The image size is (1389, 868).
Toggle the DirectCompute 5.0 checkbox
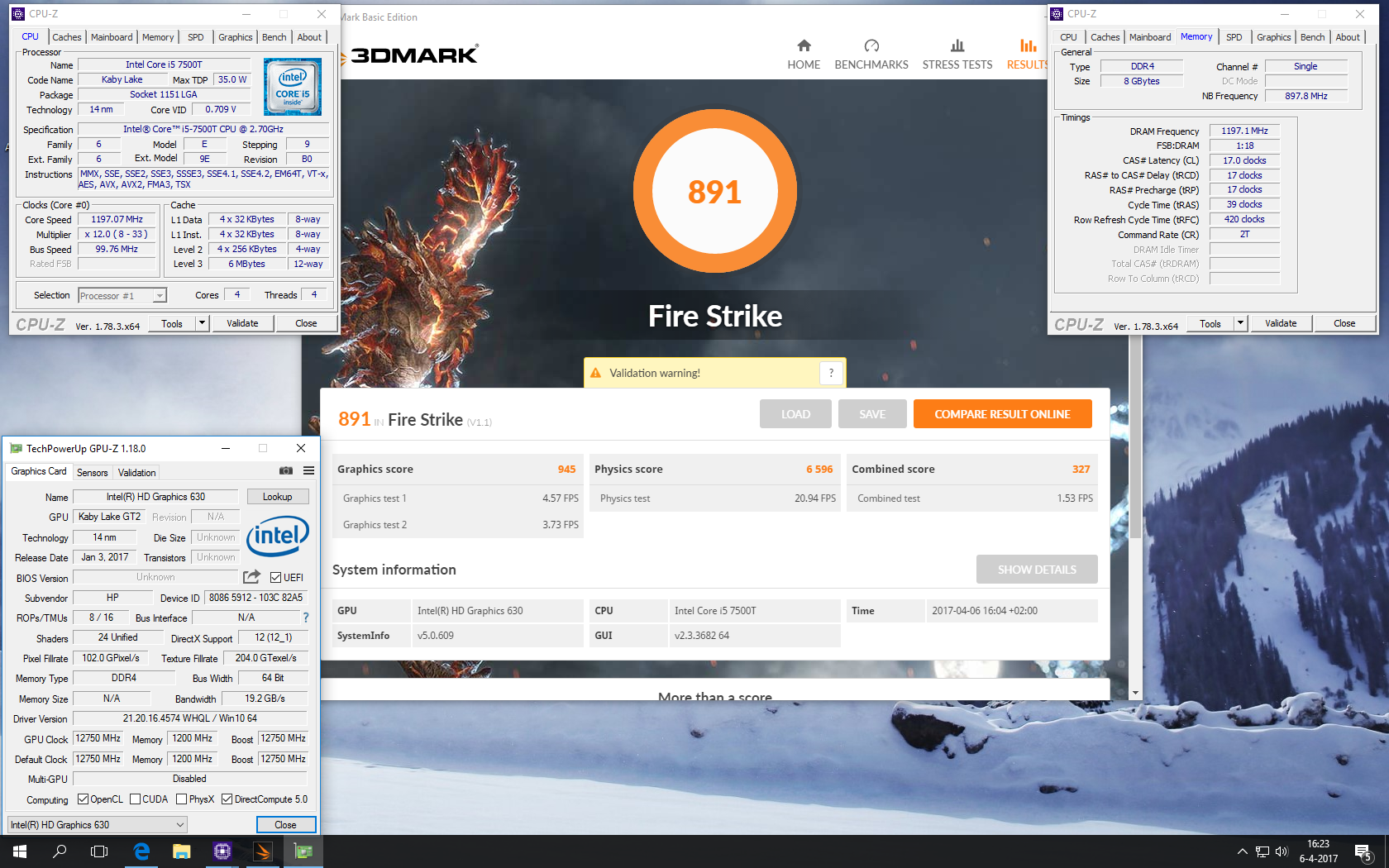227,799
